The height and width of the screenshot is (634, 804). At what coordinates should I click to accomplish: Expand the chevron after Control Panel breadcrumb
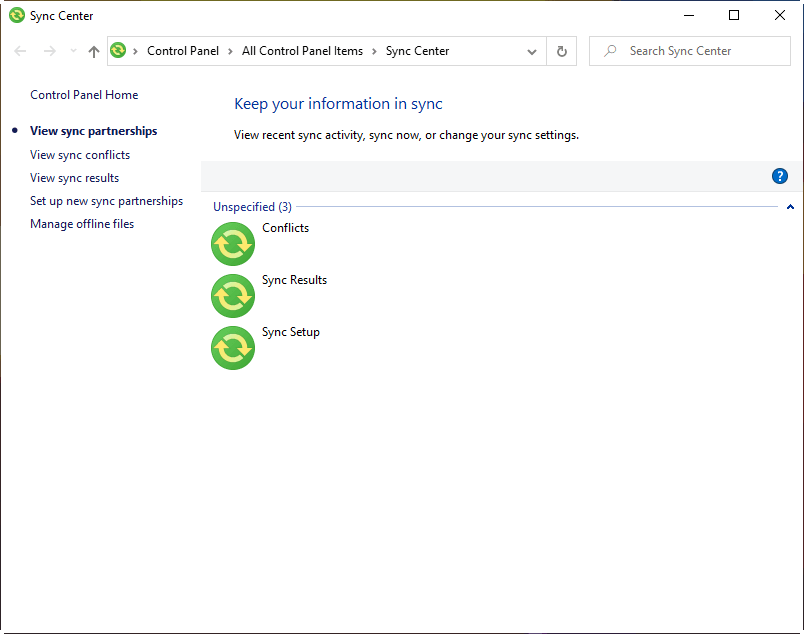pyautogui.click(x=230, y=51)
